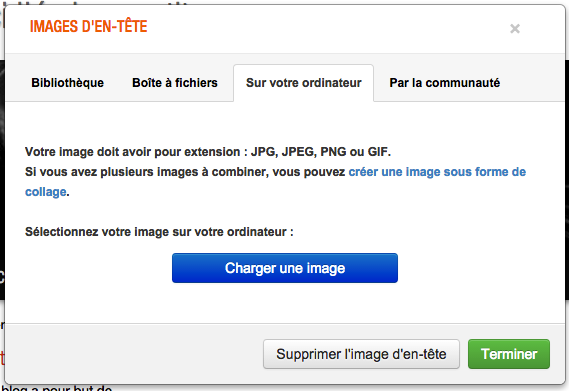Click the blue Charger une image button
The height and width of the screenshot is (391, 569).
285,268
